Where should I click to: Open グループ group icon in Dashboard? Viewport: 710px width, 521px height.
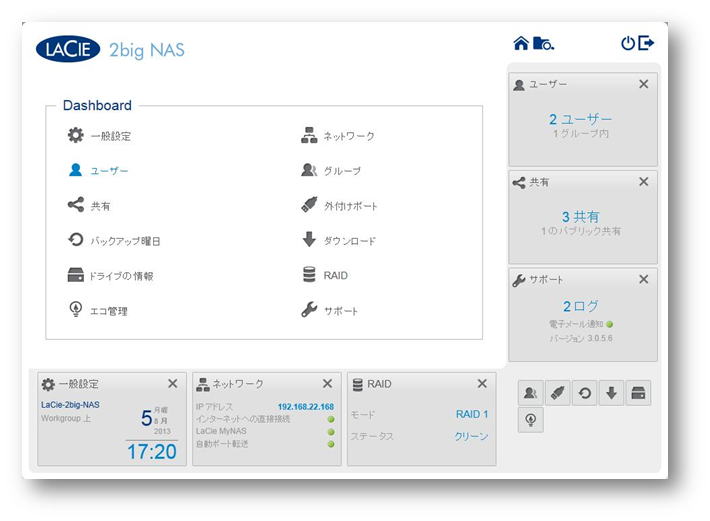click(x=309, y=170)
